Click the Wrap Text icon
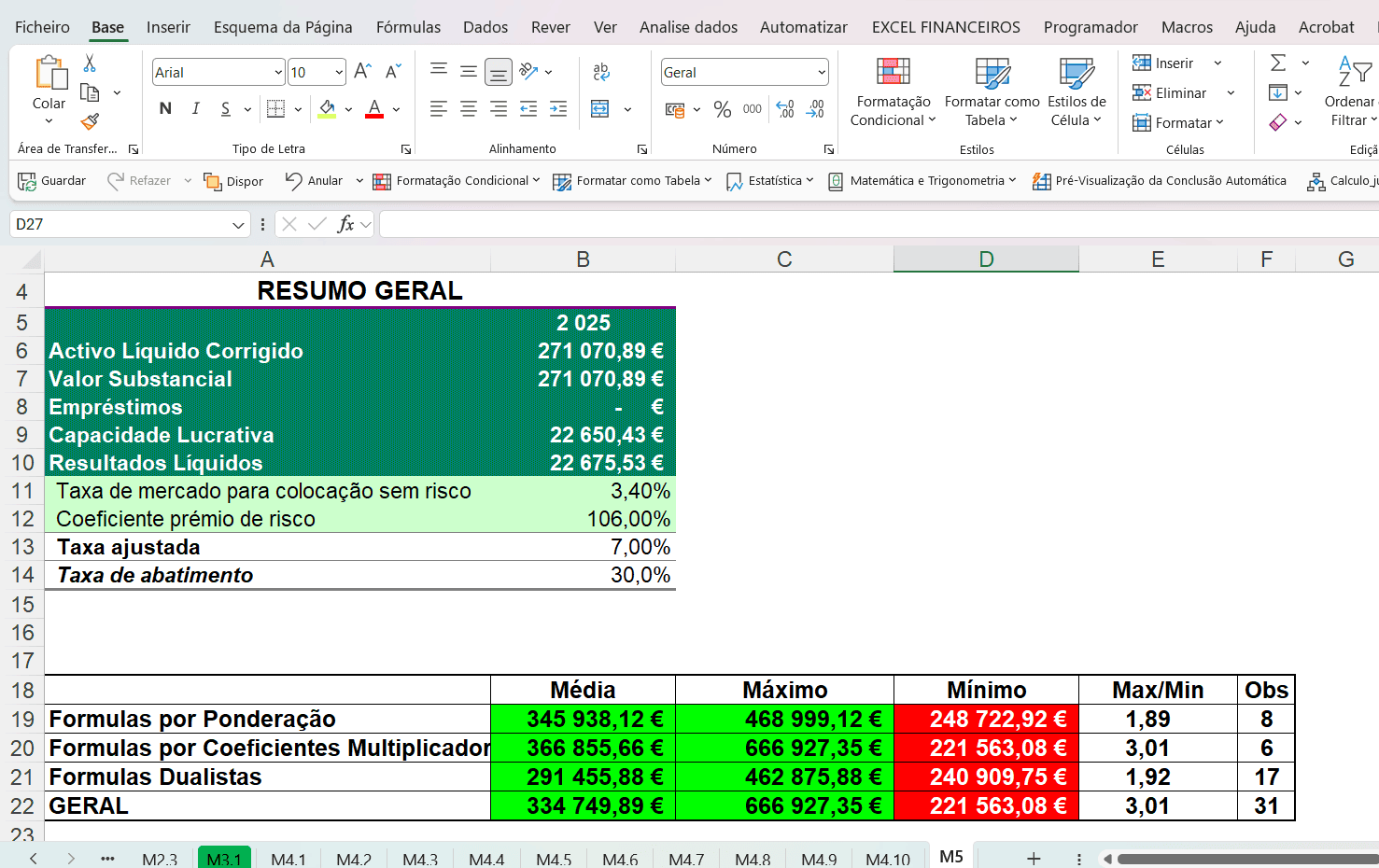1379x868 pixels. point(601,72)
